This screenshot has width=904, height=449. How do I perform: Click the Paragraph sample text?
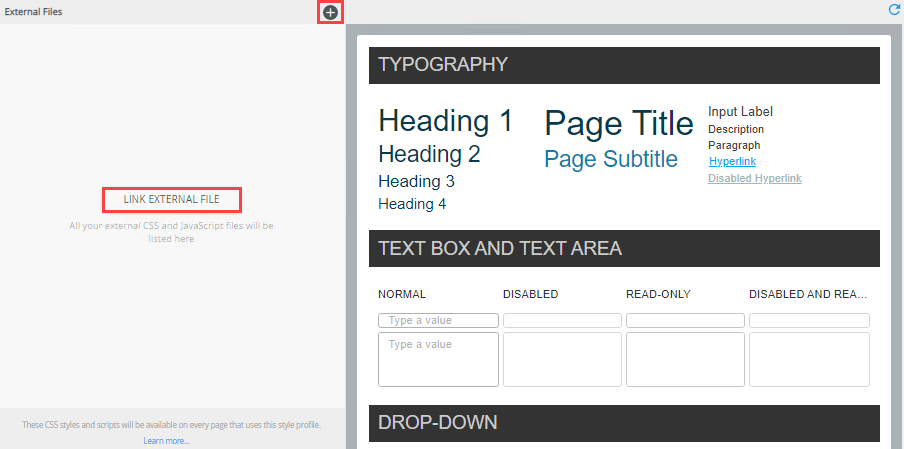tap(734, 145)
